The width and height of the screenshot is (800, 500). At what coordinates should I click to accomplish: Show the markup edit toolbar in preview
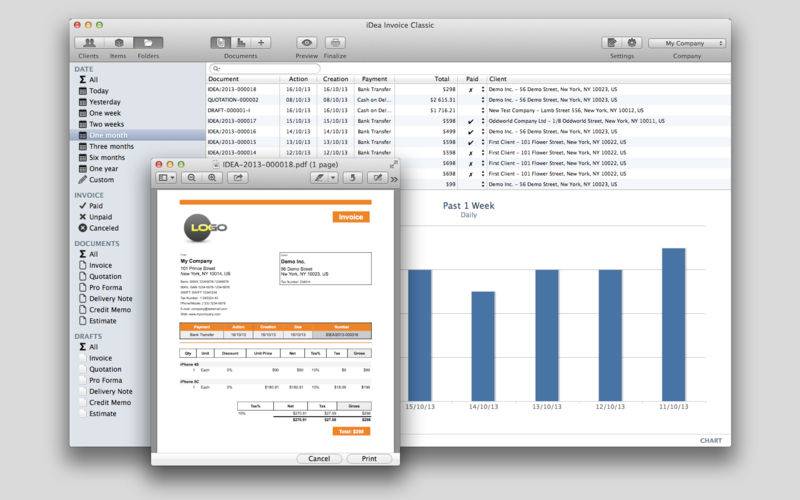(x=378, y=178)
